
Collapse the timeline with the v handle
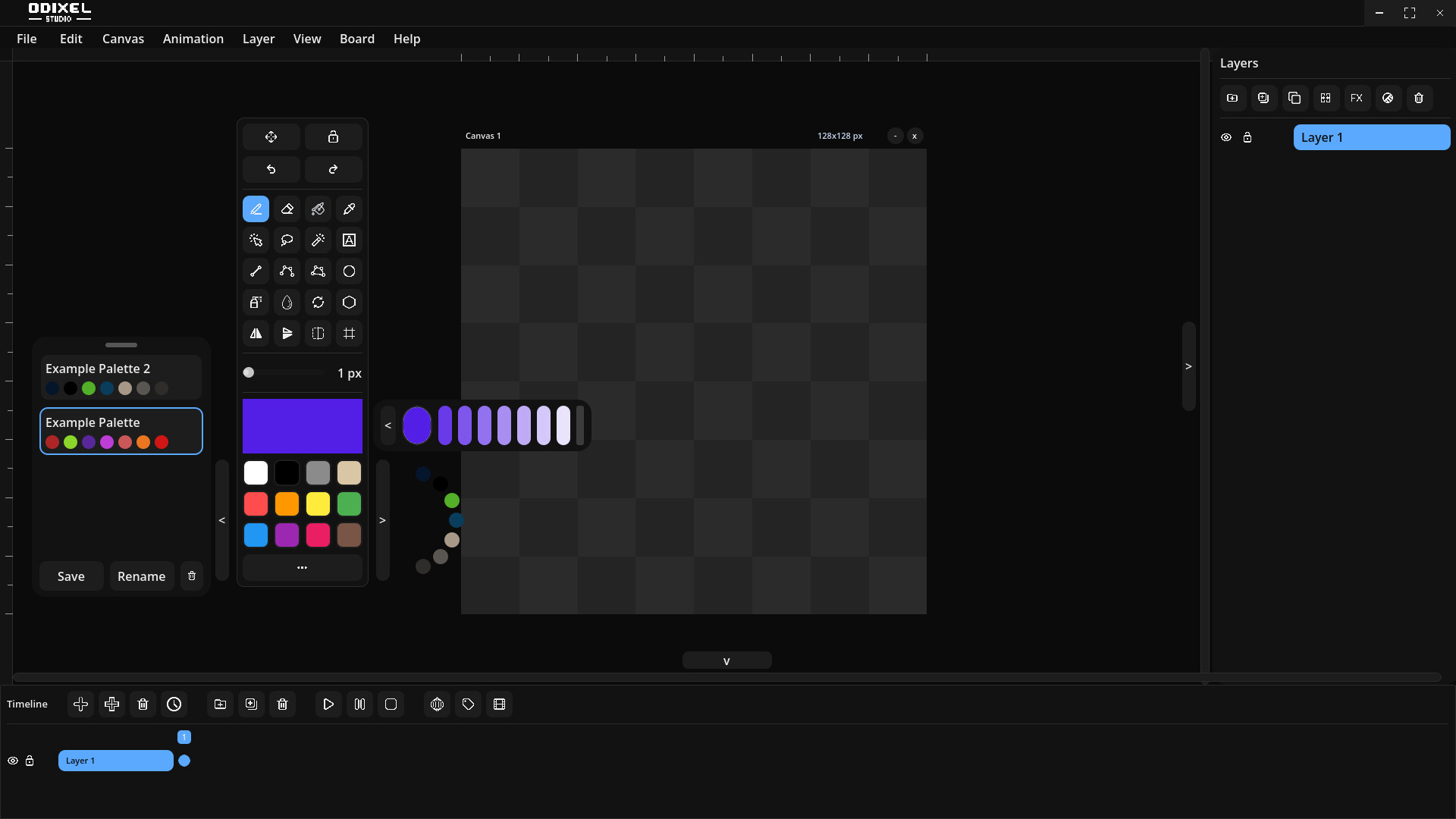point(726,661)
